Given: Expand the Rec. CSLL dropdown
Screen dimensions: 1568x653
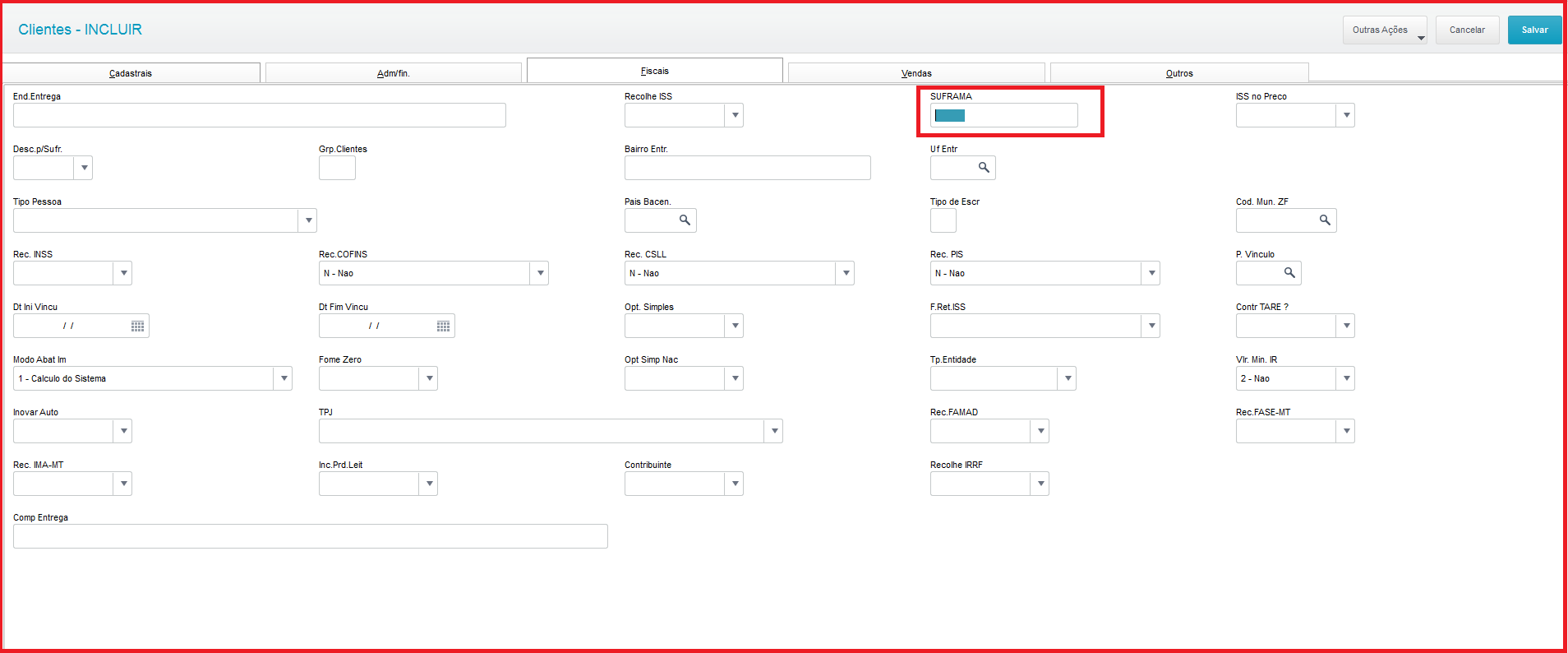Looking at the screenshot, I should [x=846, y=273].
